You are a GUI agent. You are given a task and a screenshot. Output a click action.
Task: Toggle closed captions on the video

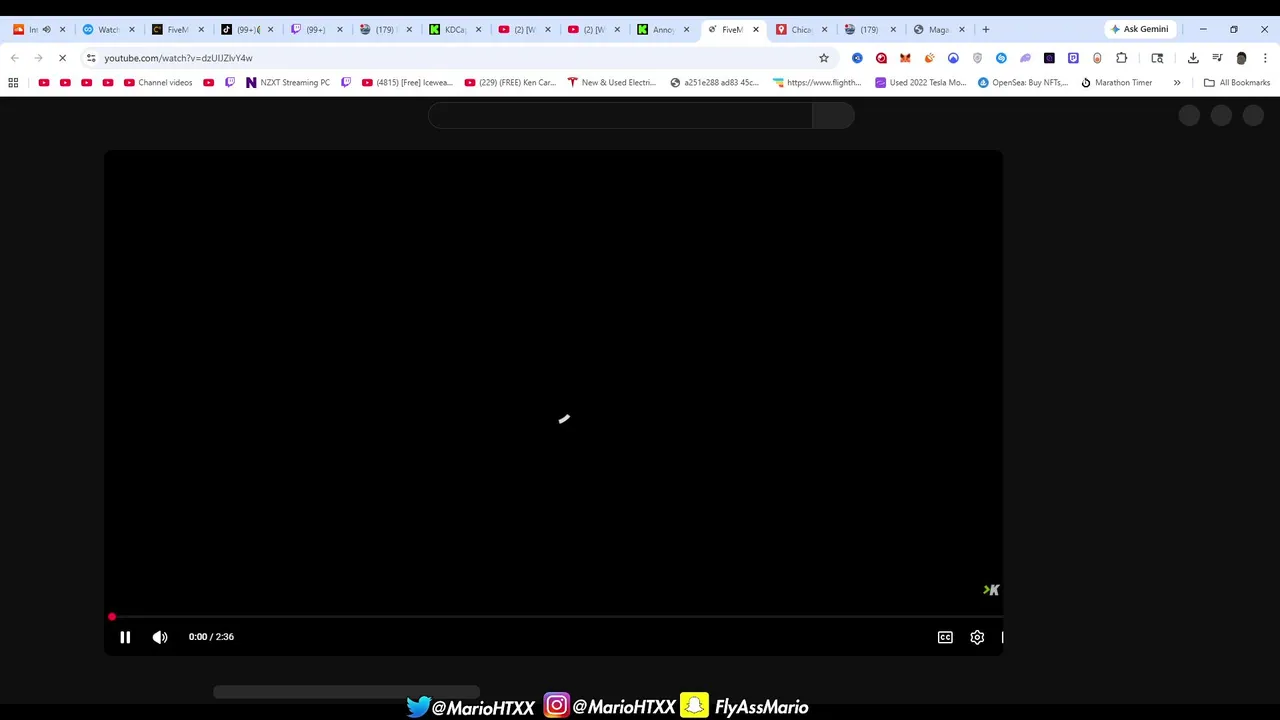tap(945, 637)
